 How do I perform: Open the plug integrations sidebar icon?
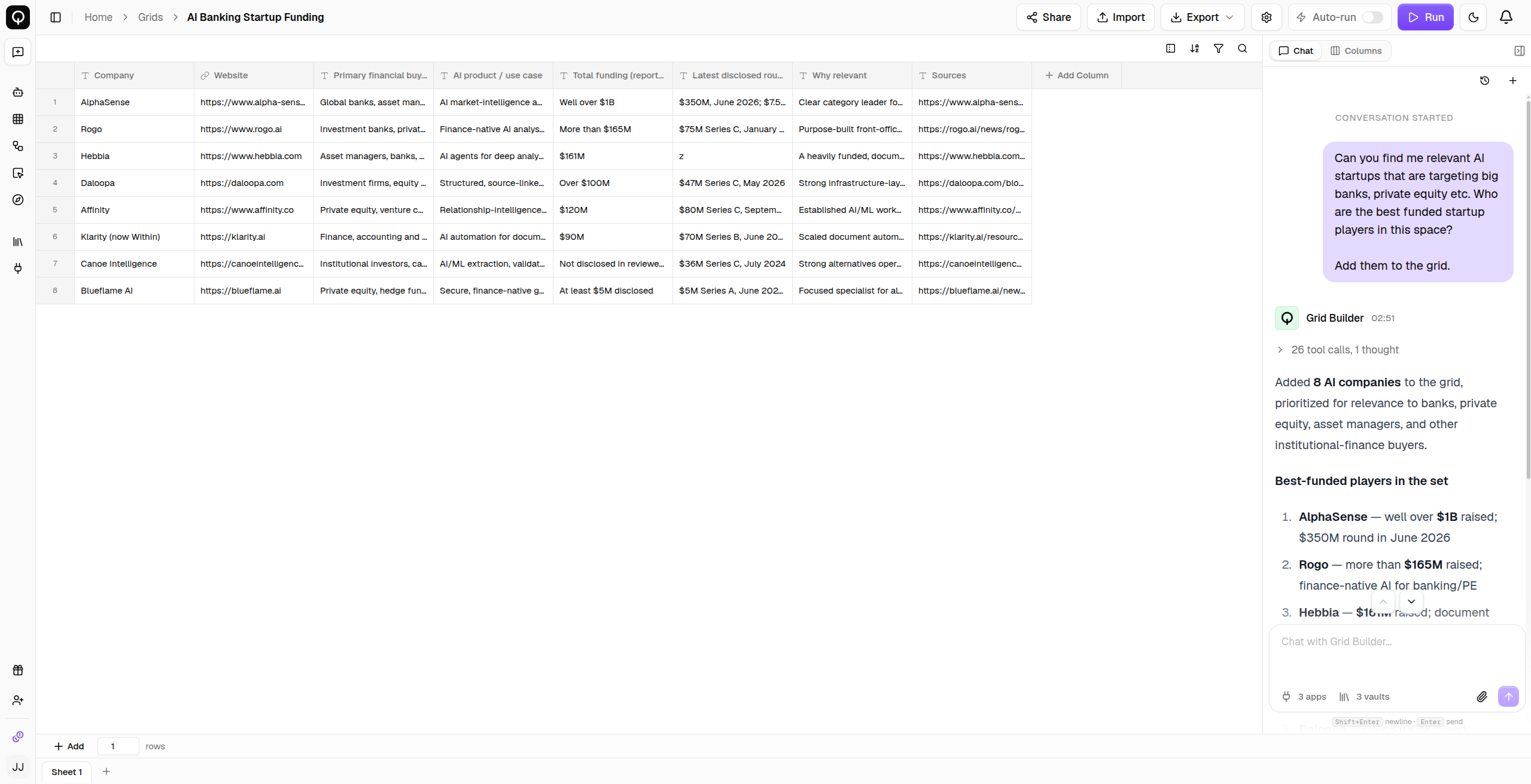[x=18, y=269]
